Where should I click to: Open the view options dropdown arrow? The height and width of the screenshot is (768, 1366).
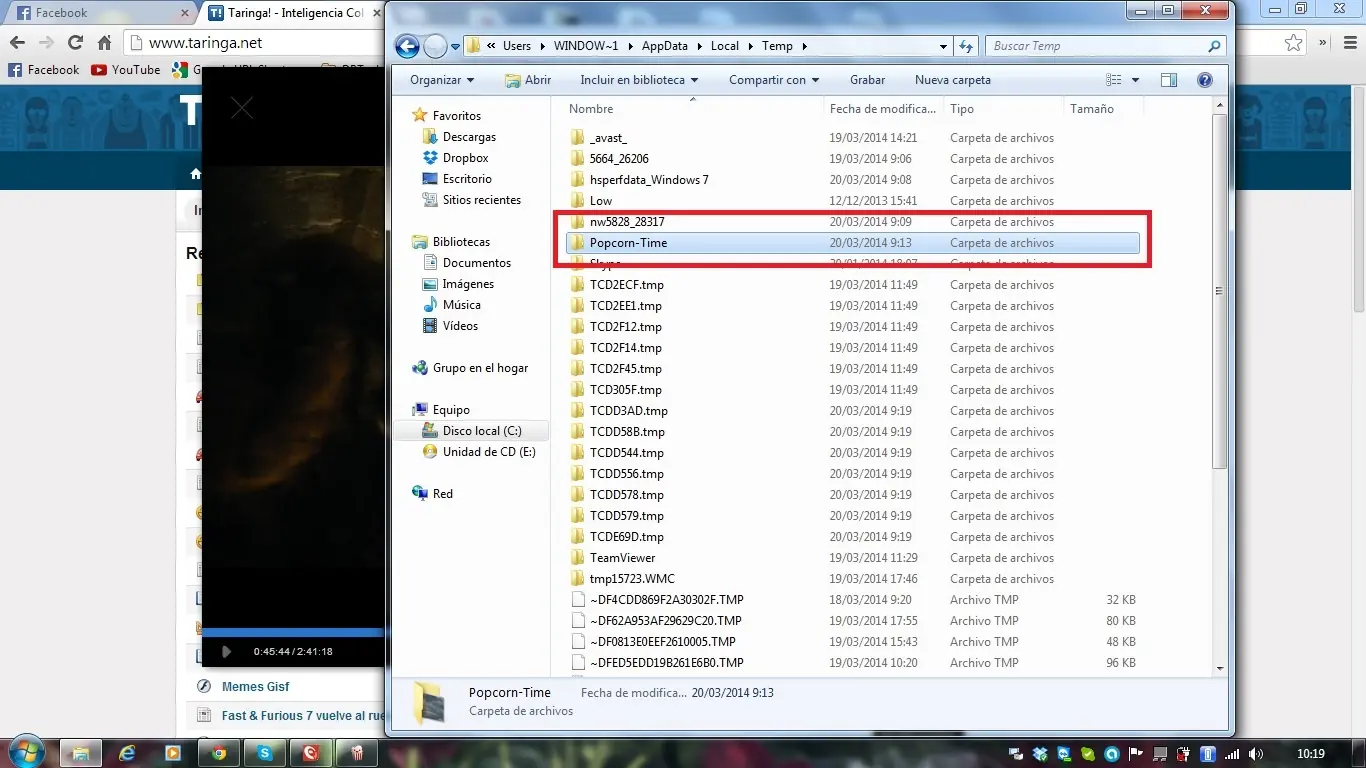(x=1136, y=80)
